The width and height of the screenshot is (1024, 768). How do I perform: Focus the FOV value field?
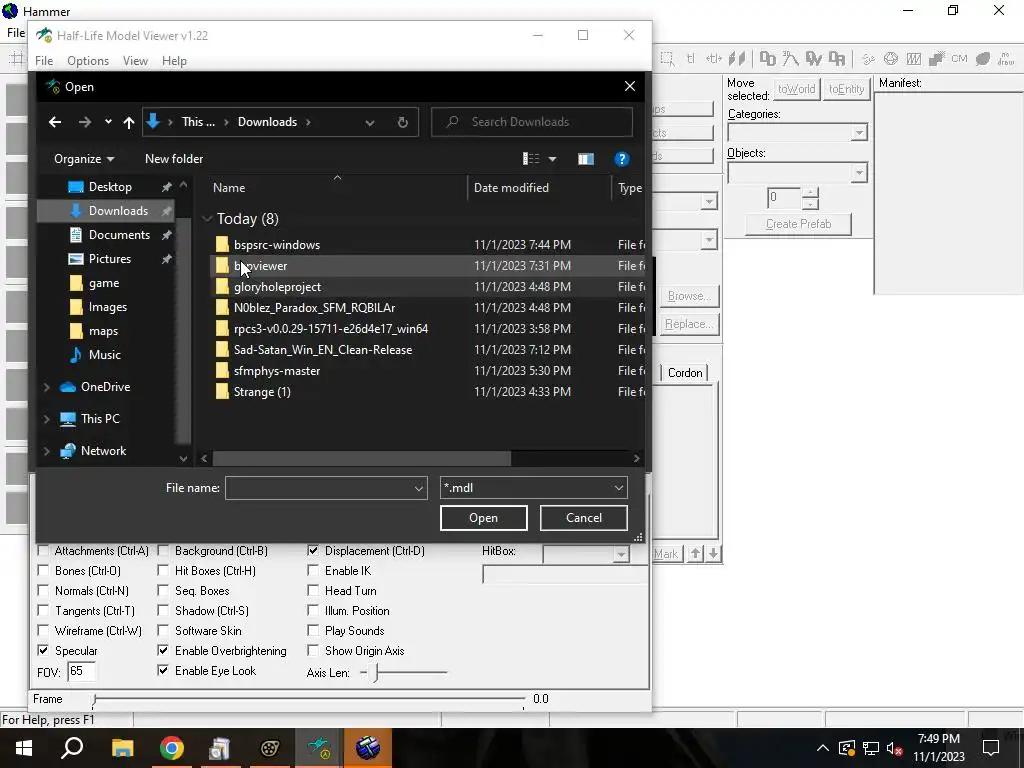pos(82,671)
